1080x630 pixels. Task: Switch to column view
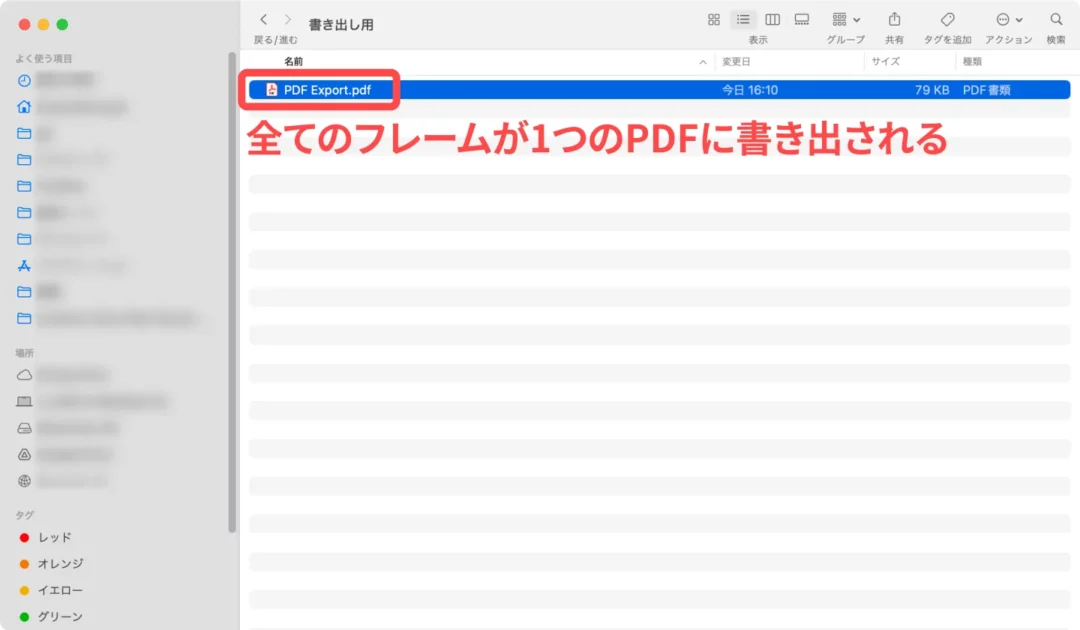772,20
